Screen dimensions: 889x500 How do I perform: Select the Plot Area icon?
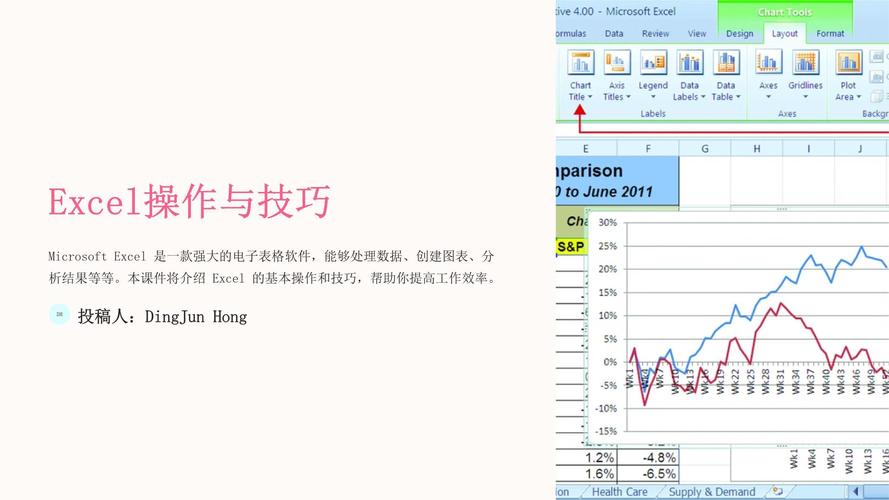click(848, 63)
